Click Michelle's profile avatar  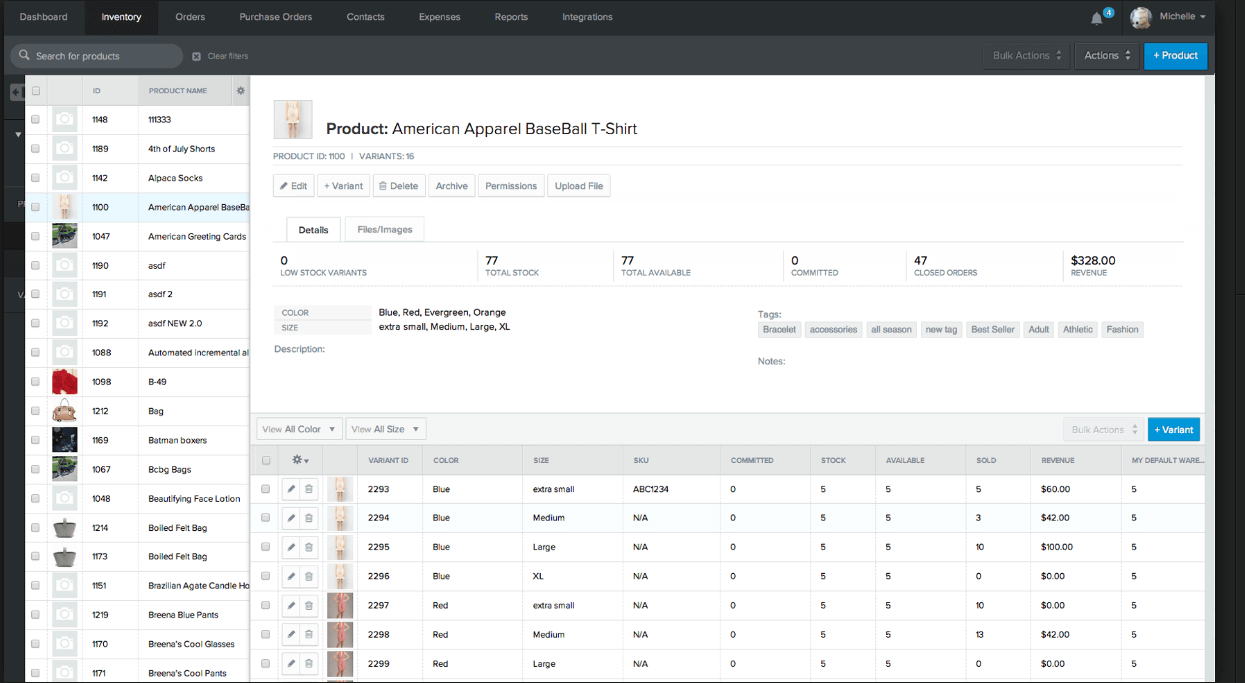coord(1142,18)
